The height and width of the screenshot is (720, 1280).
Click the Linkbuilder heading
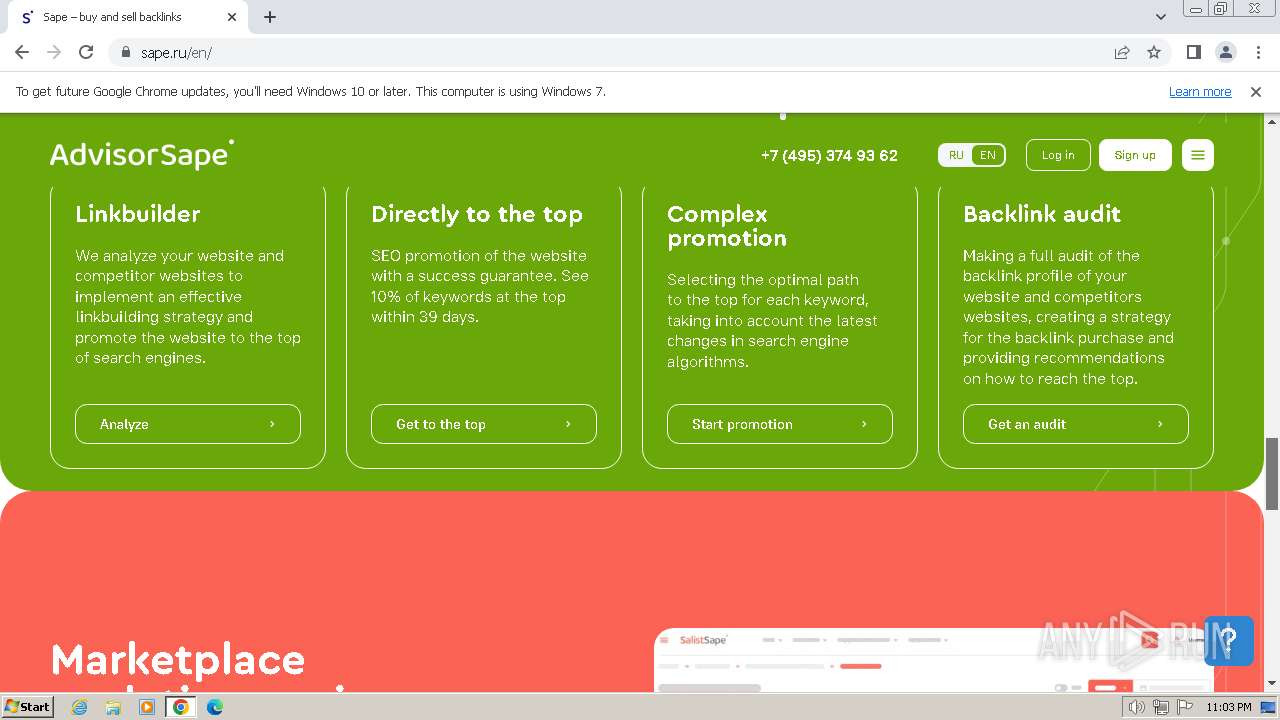pos(138,214)
